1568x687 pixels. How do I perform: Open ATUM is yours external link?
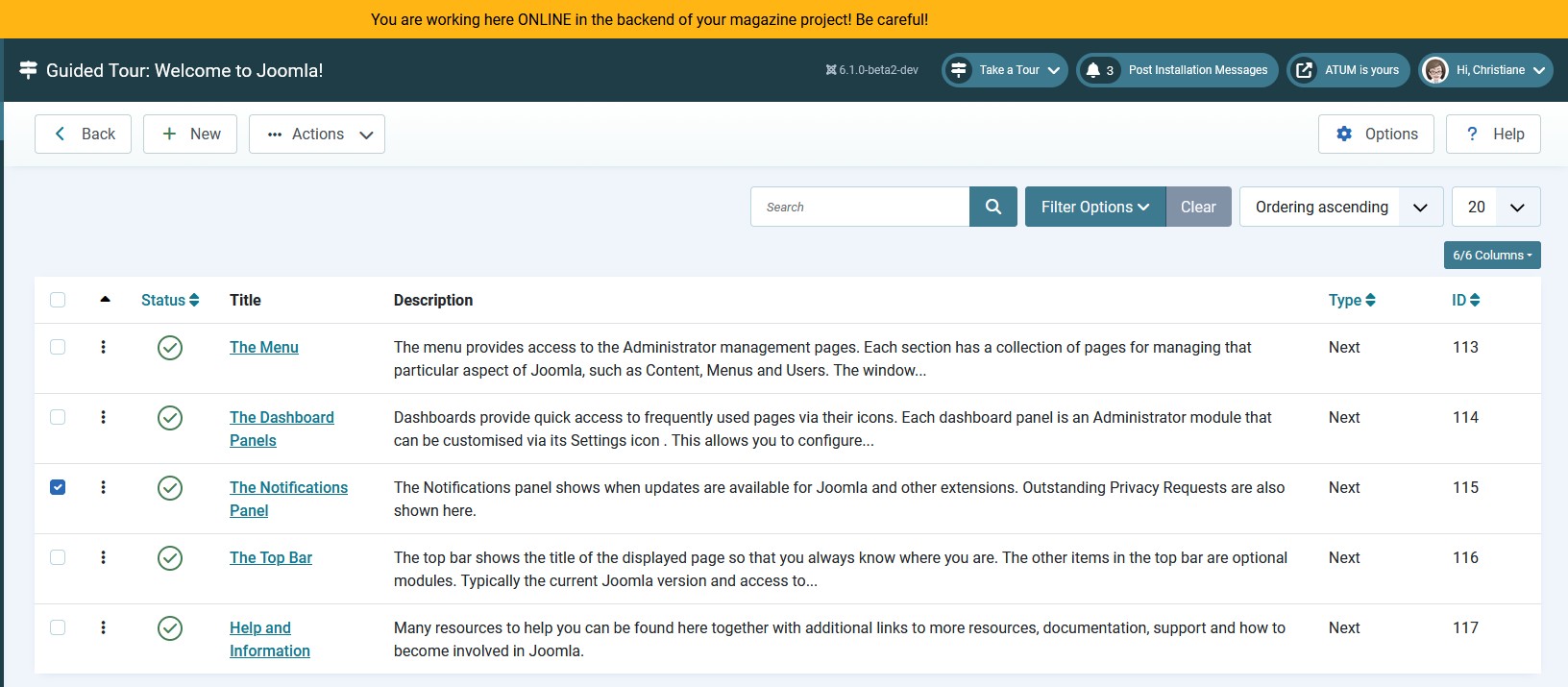(x=1348, y=70)
